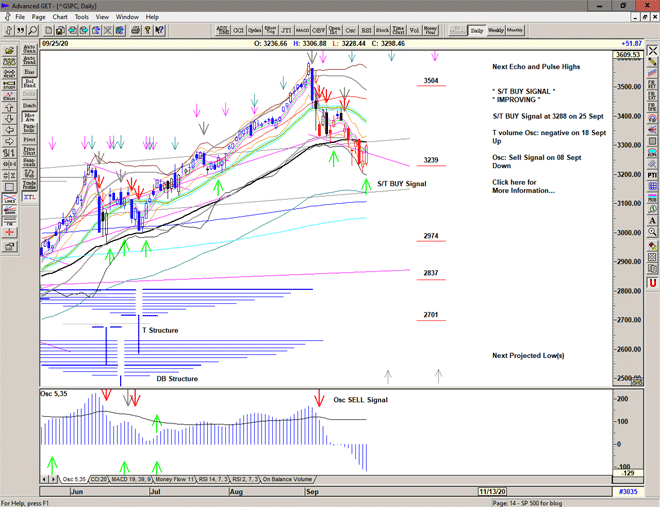The height and width of the screenshot is (507, 660).
Task: Click the magnifier search icon in top toolbar
Action: click(32, 30)
